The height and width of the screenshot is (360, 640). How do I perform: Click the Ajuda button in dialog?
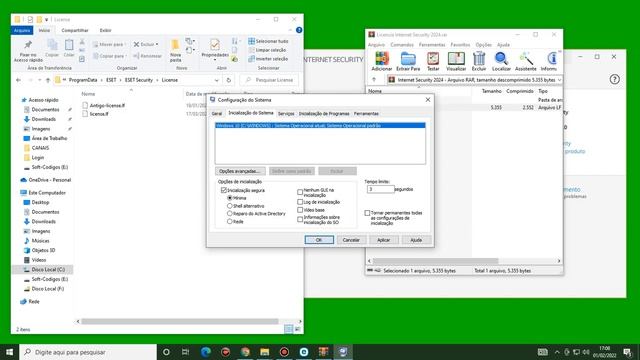click(x=416, y=240)
